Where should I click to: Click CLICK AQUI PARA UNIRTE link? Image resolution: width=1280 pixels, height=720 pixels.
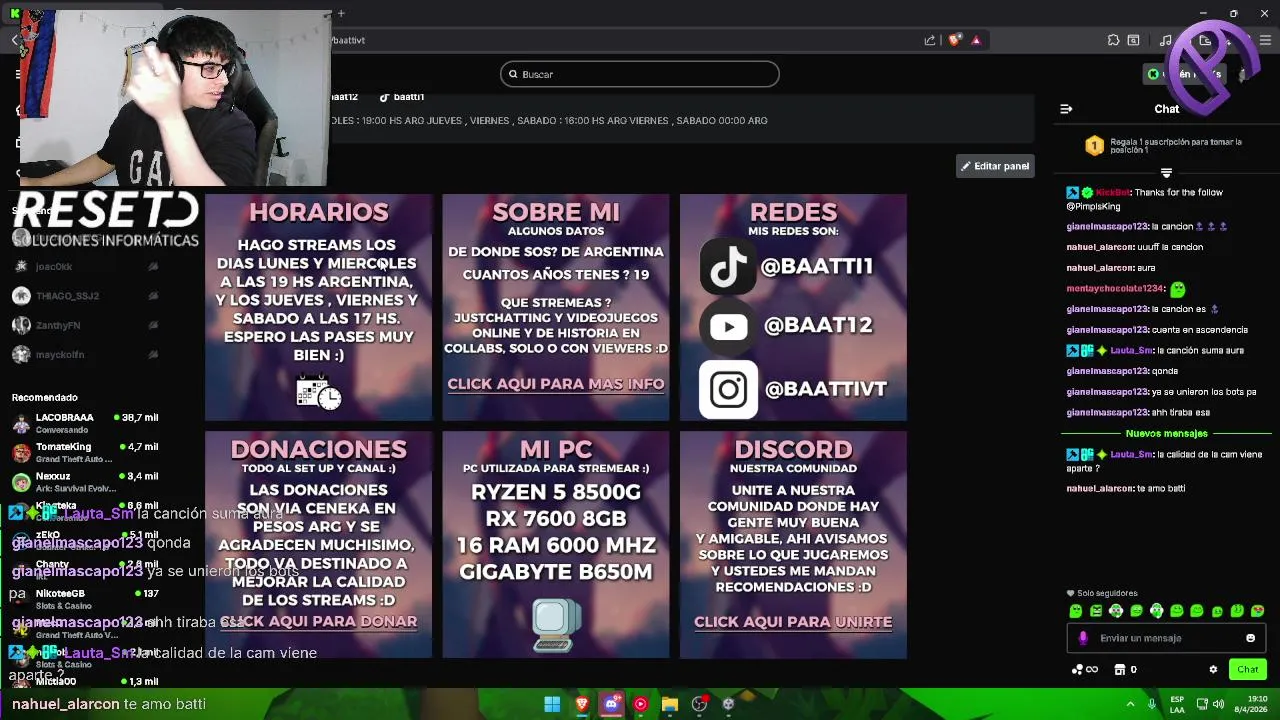pos(793,622)
